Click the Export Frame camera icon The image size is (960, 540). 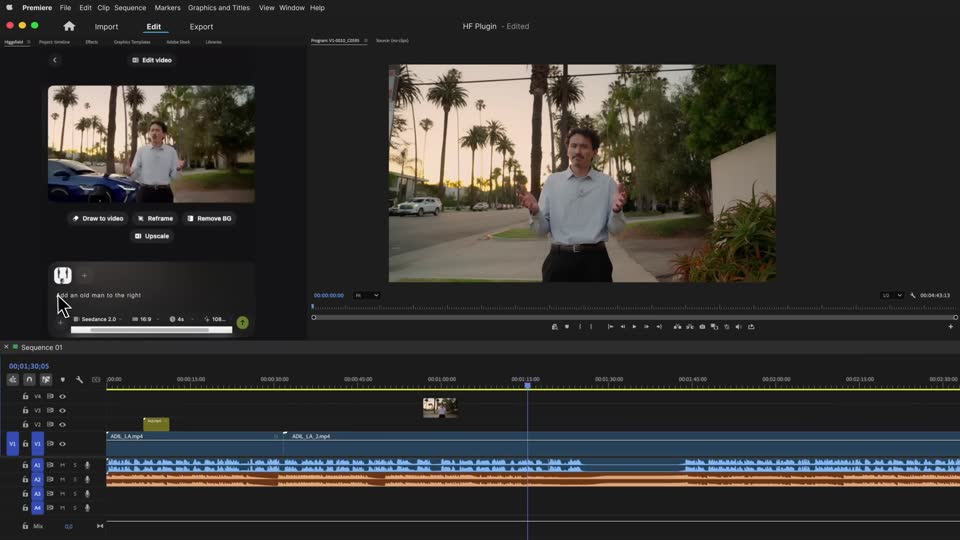(x=702, y=327)
